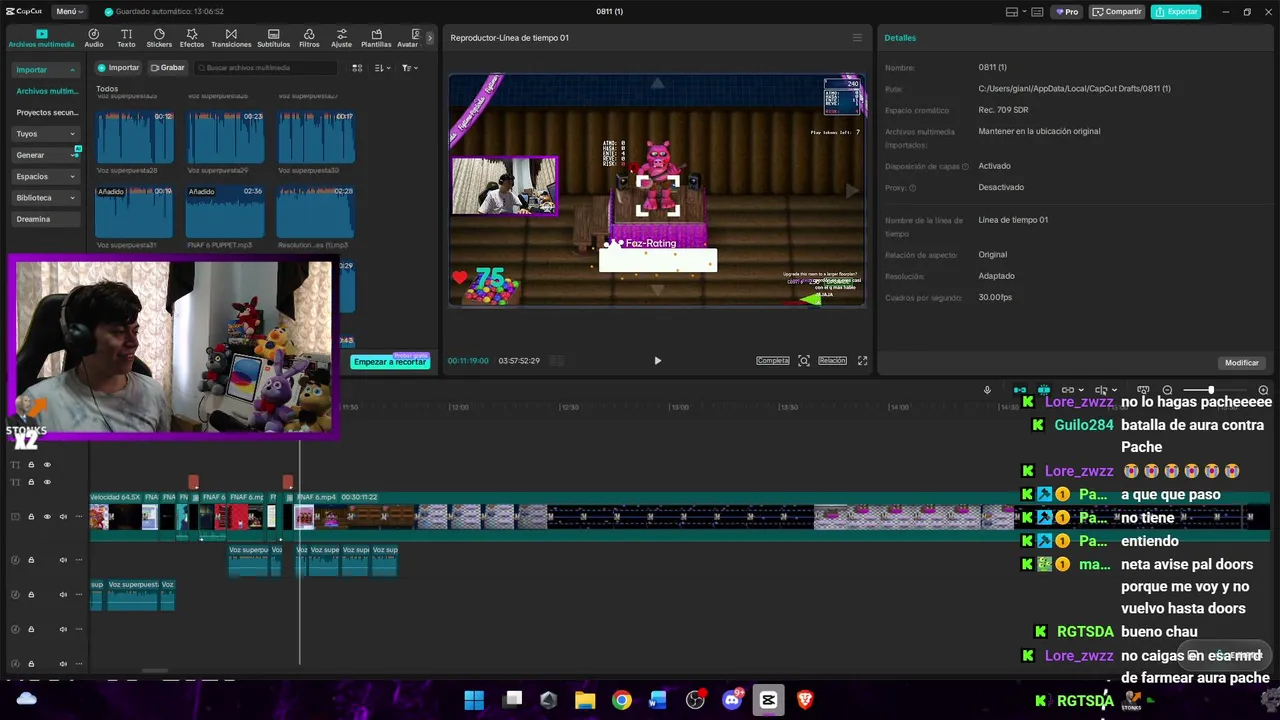
Task: Lock the audio track directly below the video
Action: 31,560
